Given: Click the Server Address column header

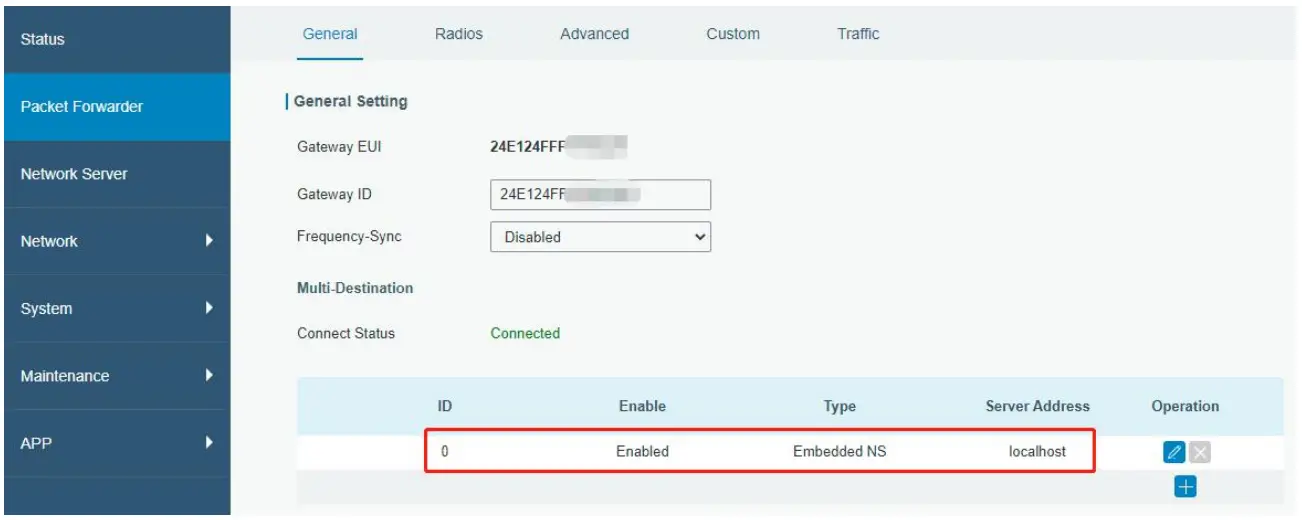Looking at the screenshot, I should point(1037,406).
